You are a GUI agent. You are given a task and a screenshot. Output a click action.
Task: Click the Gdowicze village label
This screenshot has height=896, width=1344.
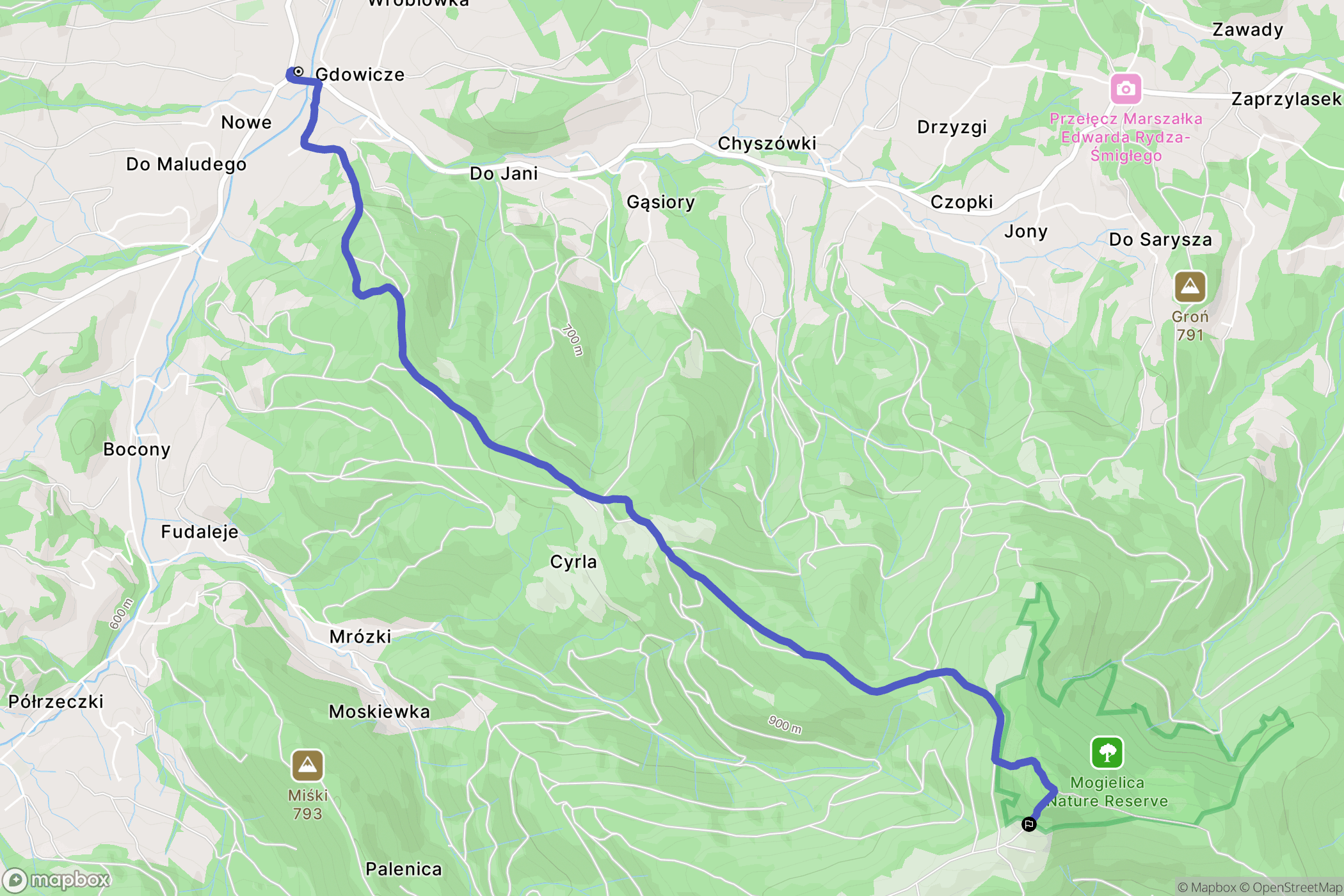[x=360, y=75]
